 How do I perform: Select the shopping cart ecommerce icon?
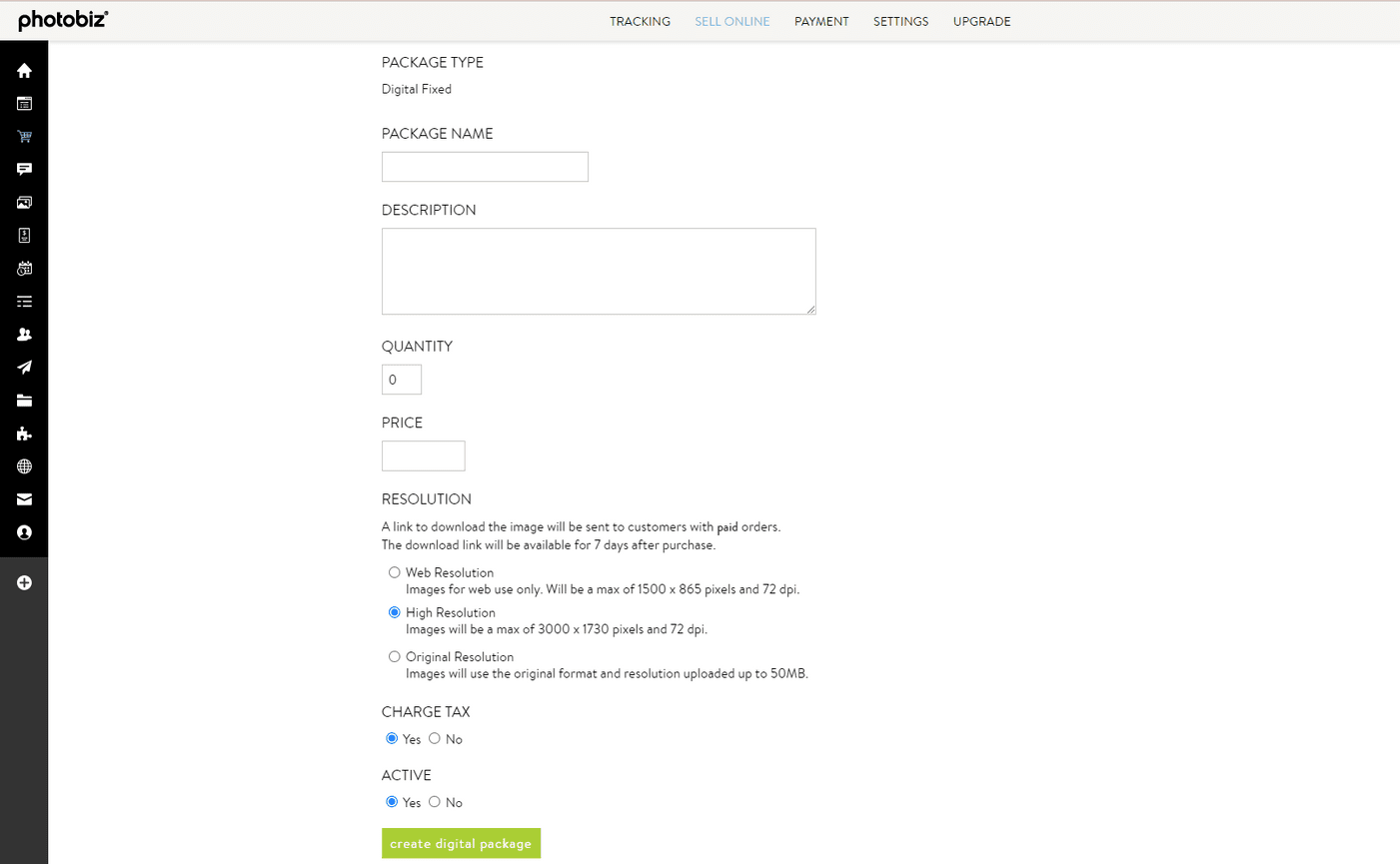(x=24, y=136)
